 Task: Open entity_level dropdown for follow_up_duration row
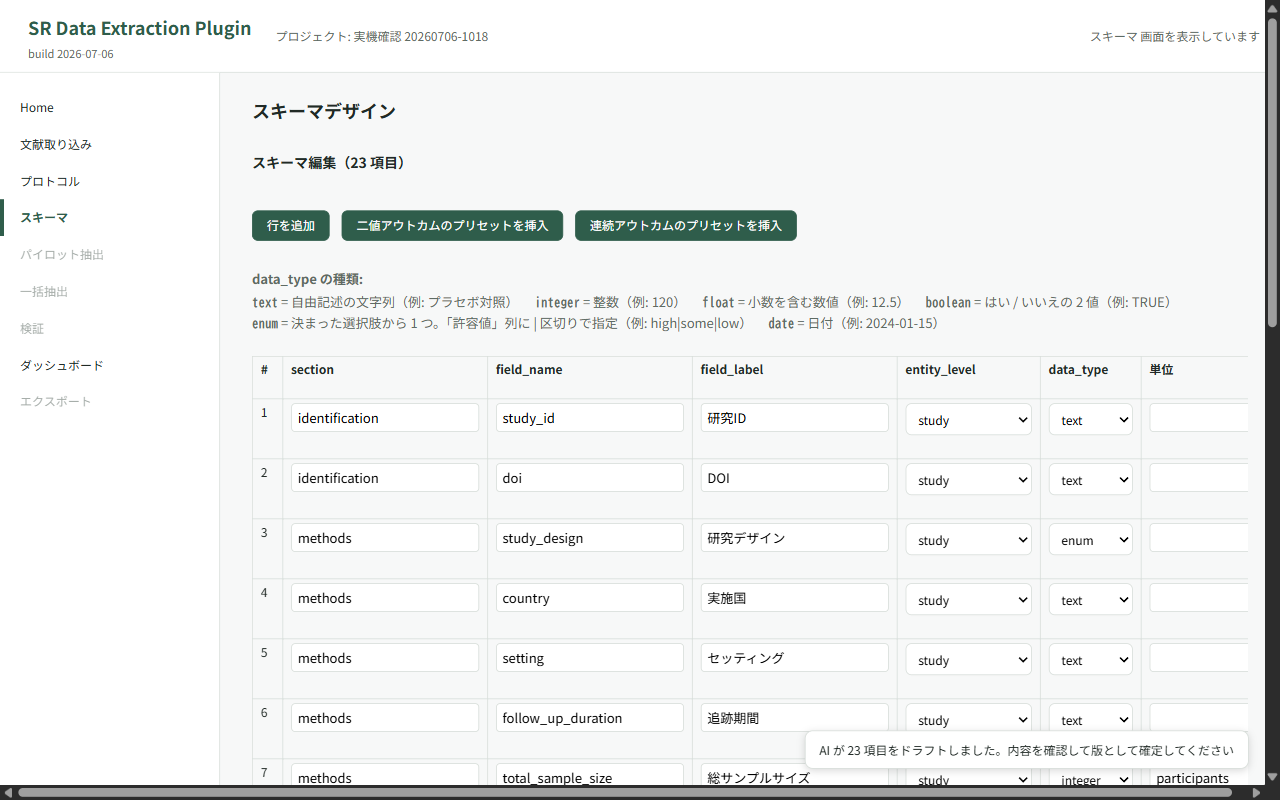pyautogui.click(x=968, y=720)
